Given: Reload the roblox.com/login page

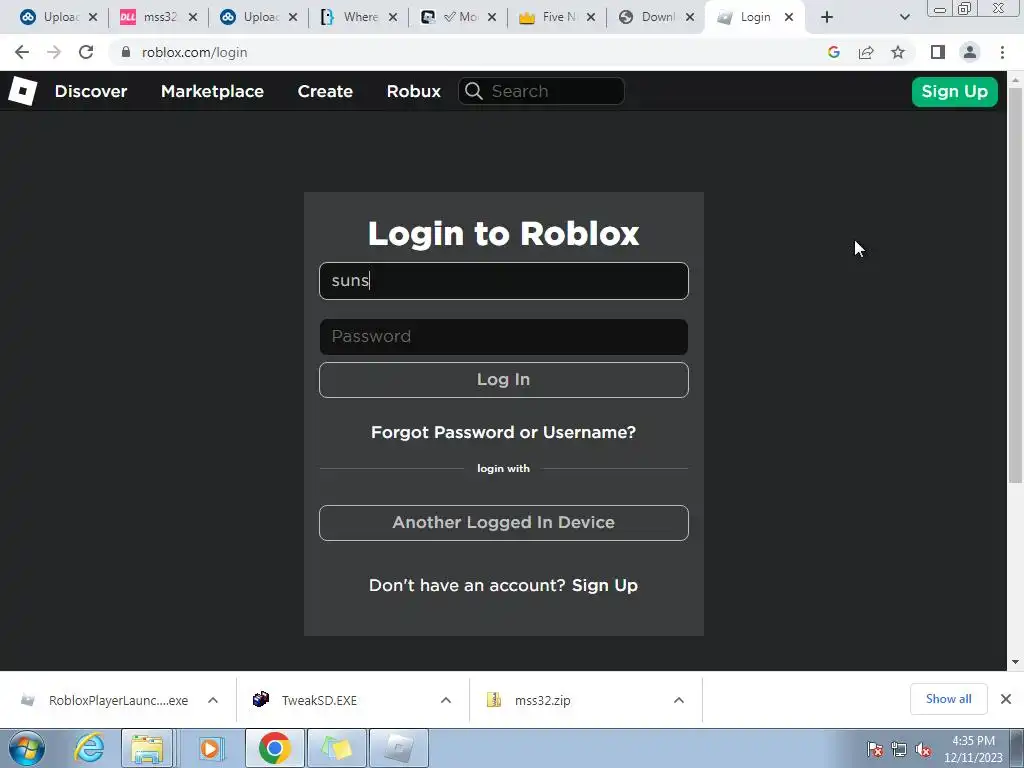Looking at the screenshot, I should point(86,52).
